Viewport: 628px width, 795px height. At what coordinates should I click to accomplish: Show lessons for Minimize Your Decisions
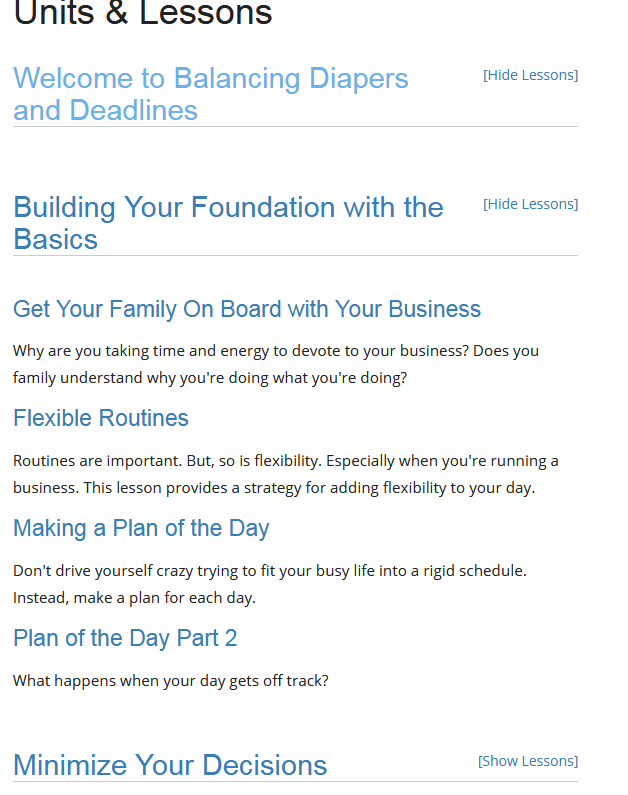click(528, 761)
